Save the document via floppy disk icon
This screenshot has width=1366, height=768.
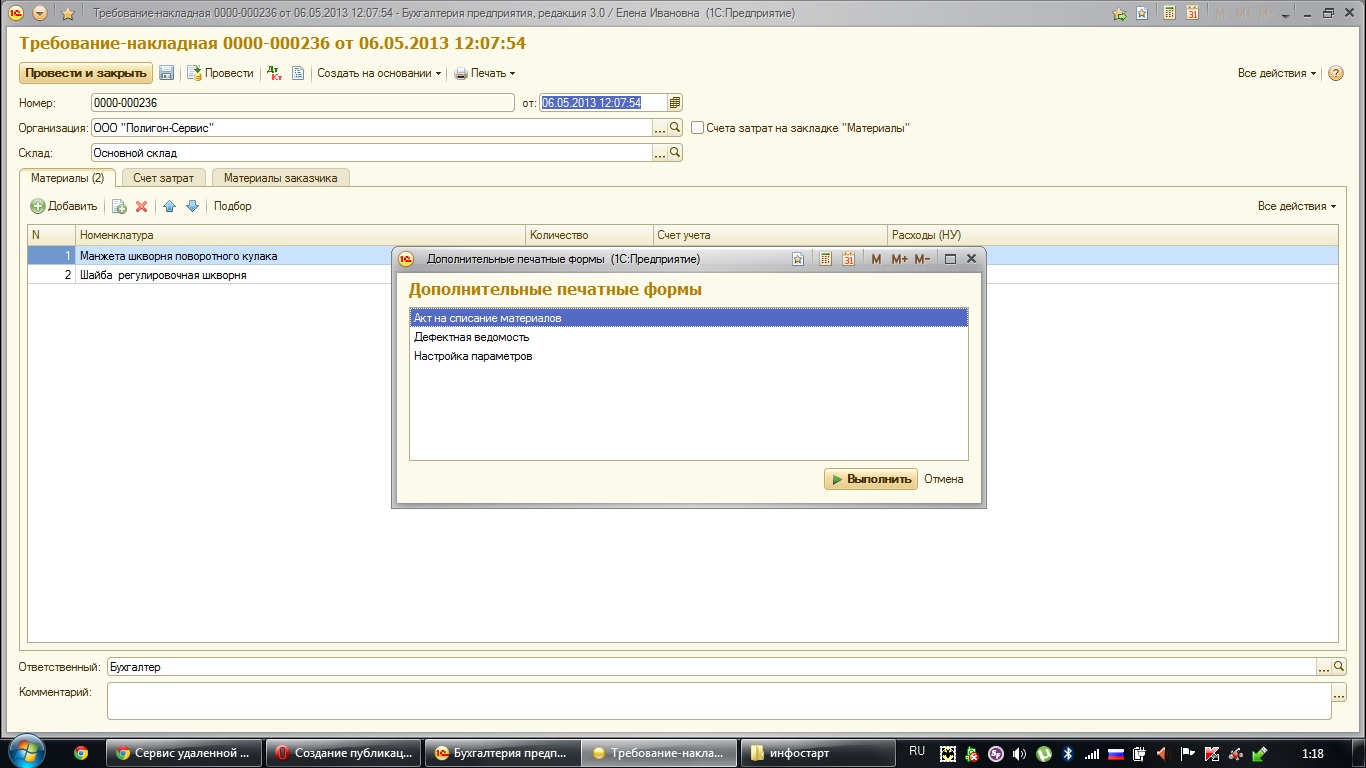click(x=167, y=73)
